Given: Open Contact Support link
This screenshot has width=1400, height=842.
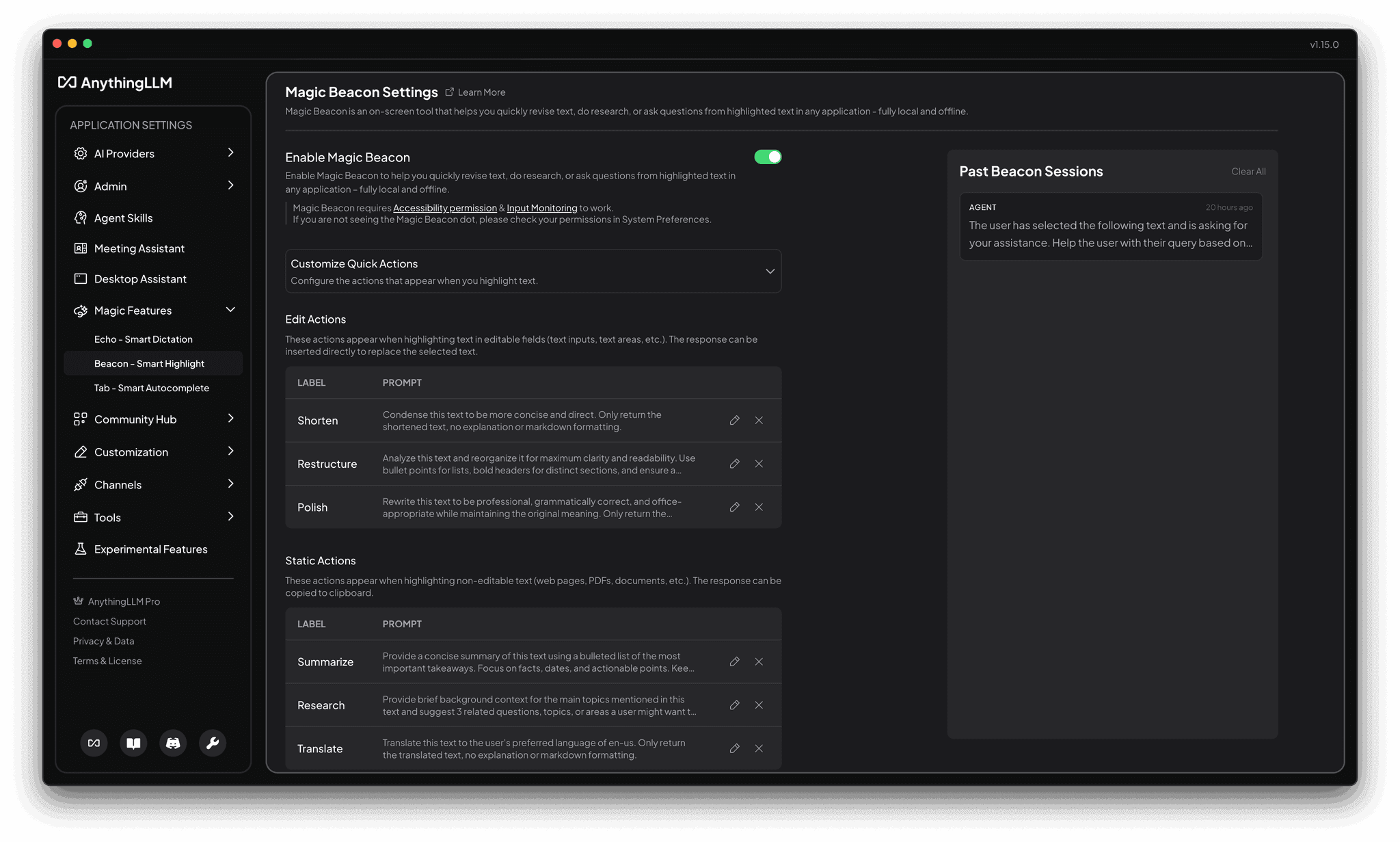Looking at the screenshot, I should (x=109, y=621).
